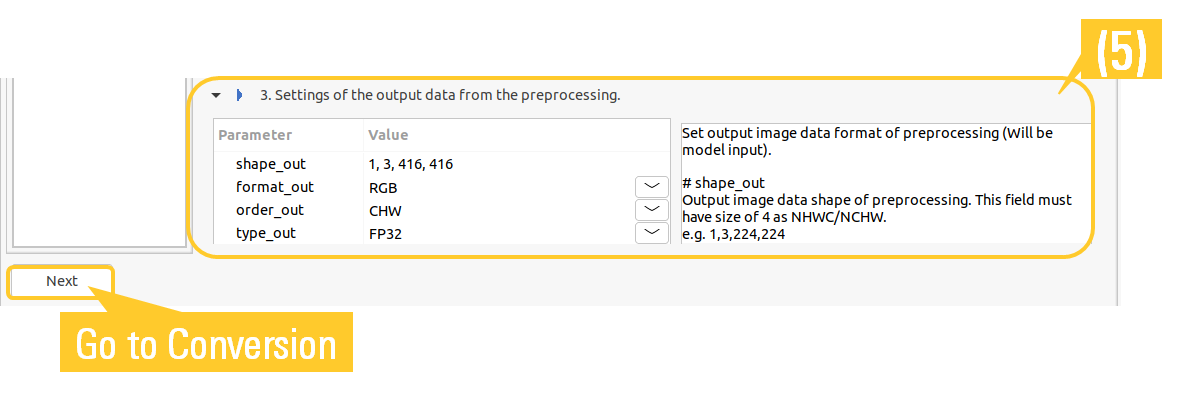1181x395 pixels.
Task: Click the Go to Conversion callout label
Action: coord(206,344)
